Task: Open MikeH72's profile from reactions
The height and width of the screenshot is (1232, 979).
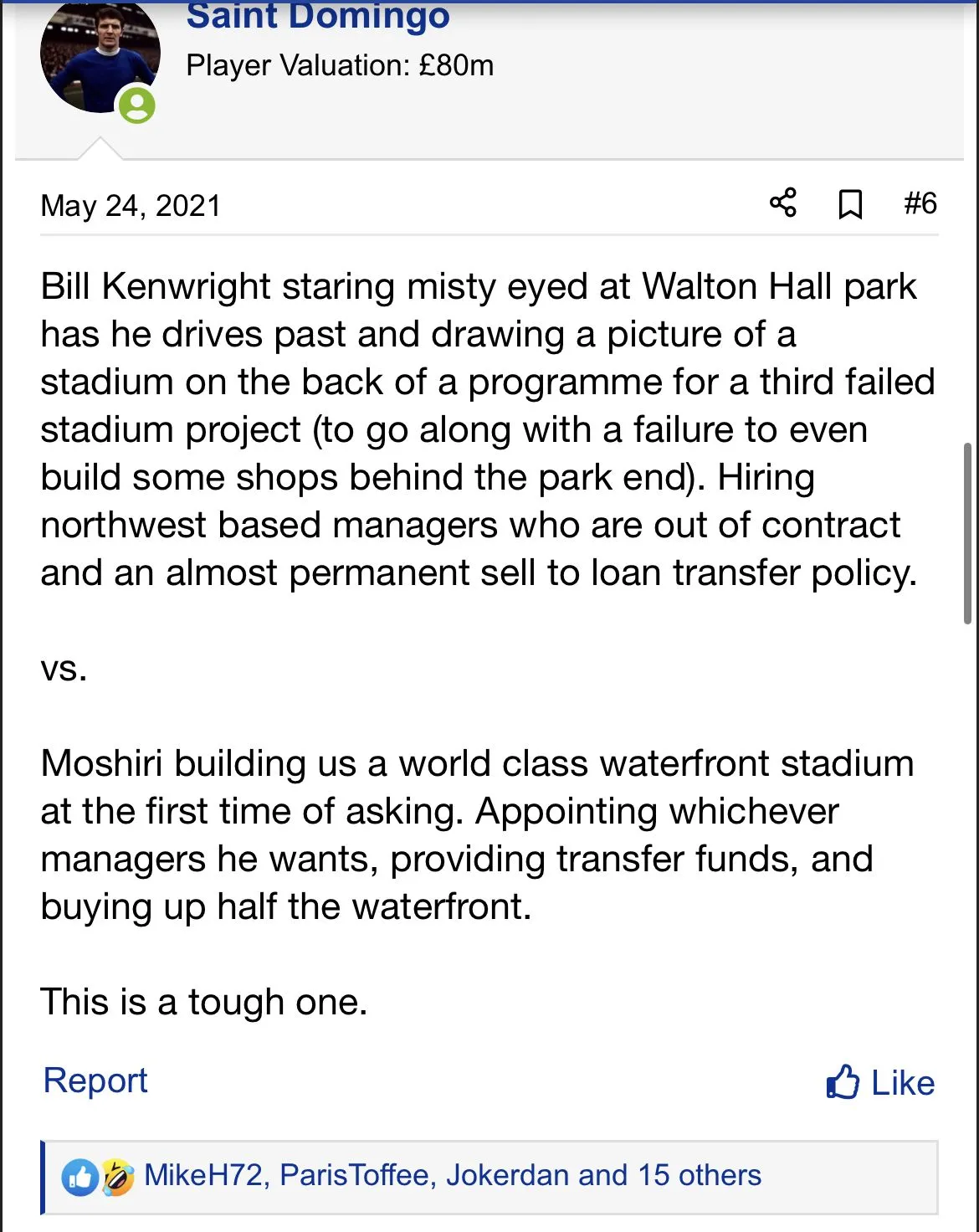Action: [204, 1175]
